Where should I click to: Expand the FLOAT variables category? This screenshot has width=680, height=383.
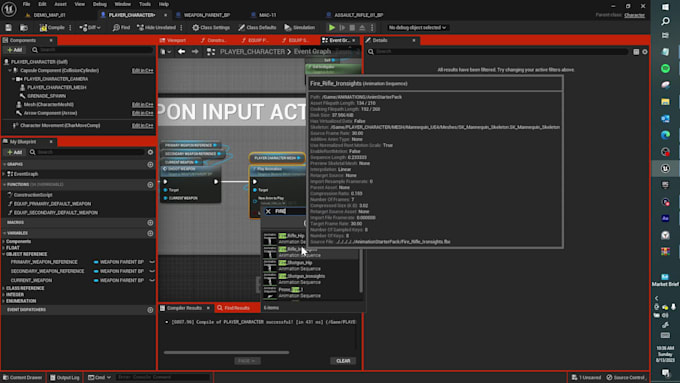tap(4, 248)
